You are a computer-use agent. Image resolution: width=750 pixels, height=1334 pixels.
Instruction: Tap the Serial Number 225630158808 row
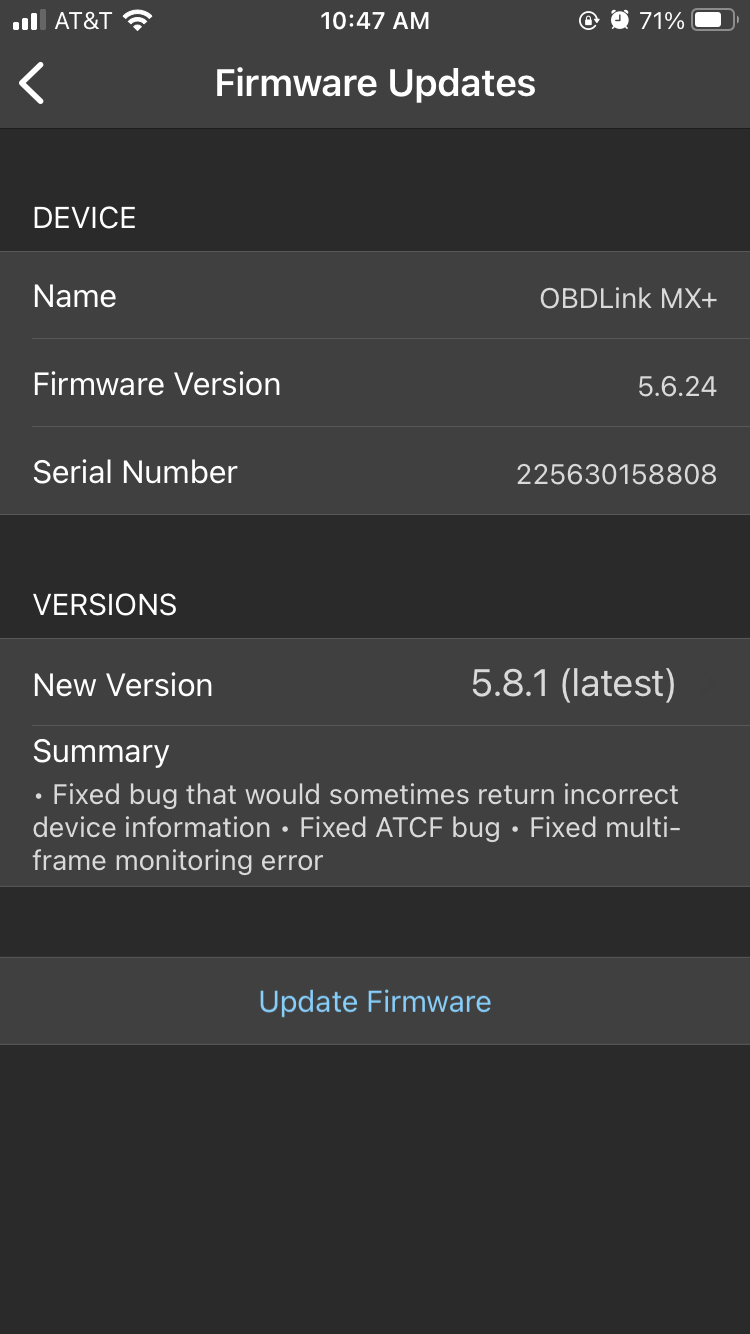(375, 471)
